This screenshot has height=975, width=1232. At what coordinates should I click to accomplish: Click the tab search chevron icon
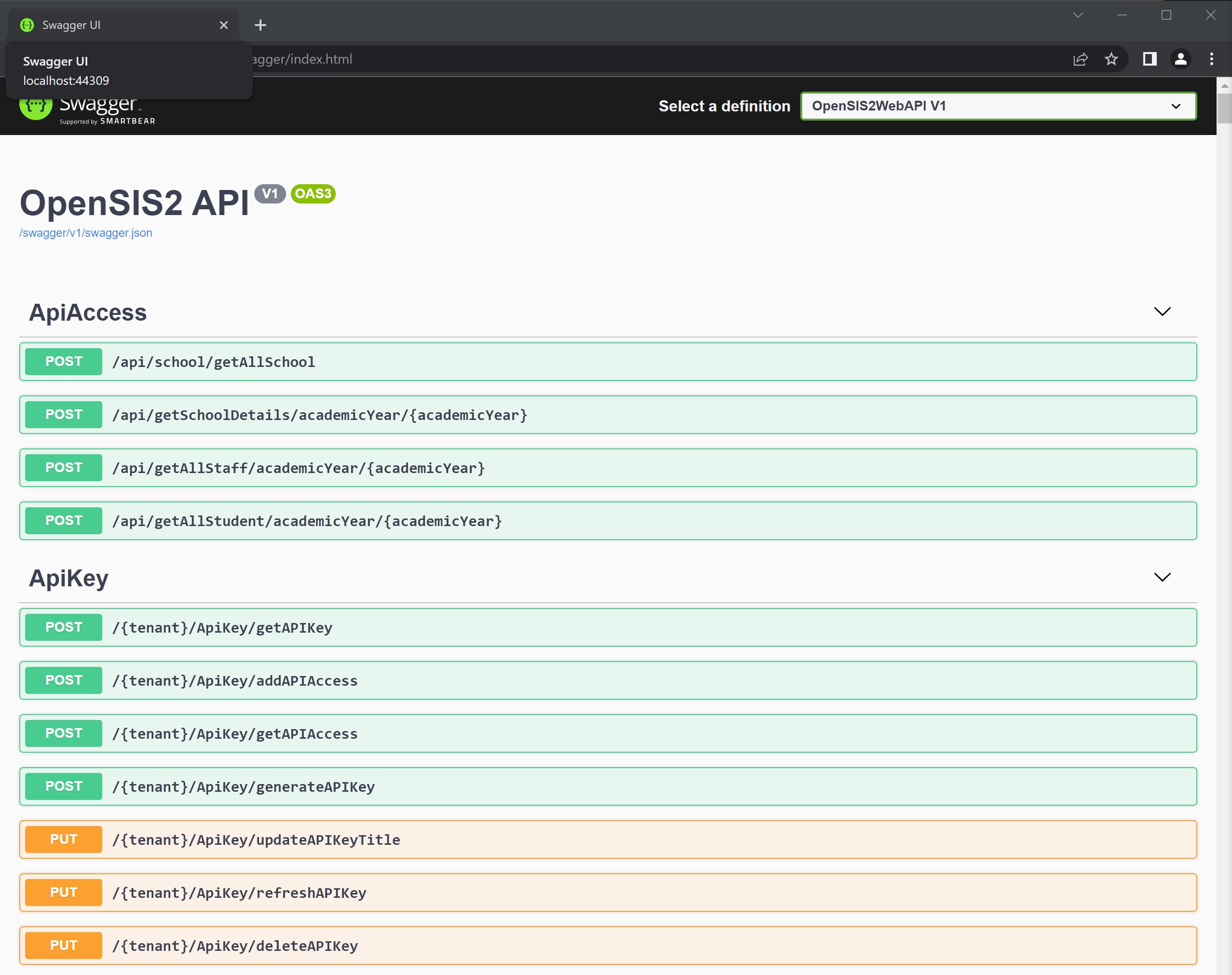click(x=1078, y=15)
